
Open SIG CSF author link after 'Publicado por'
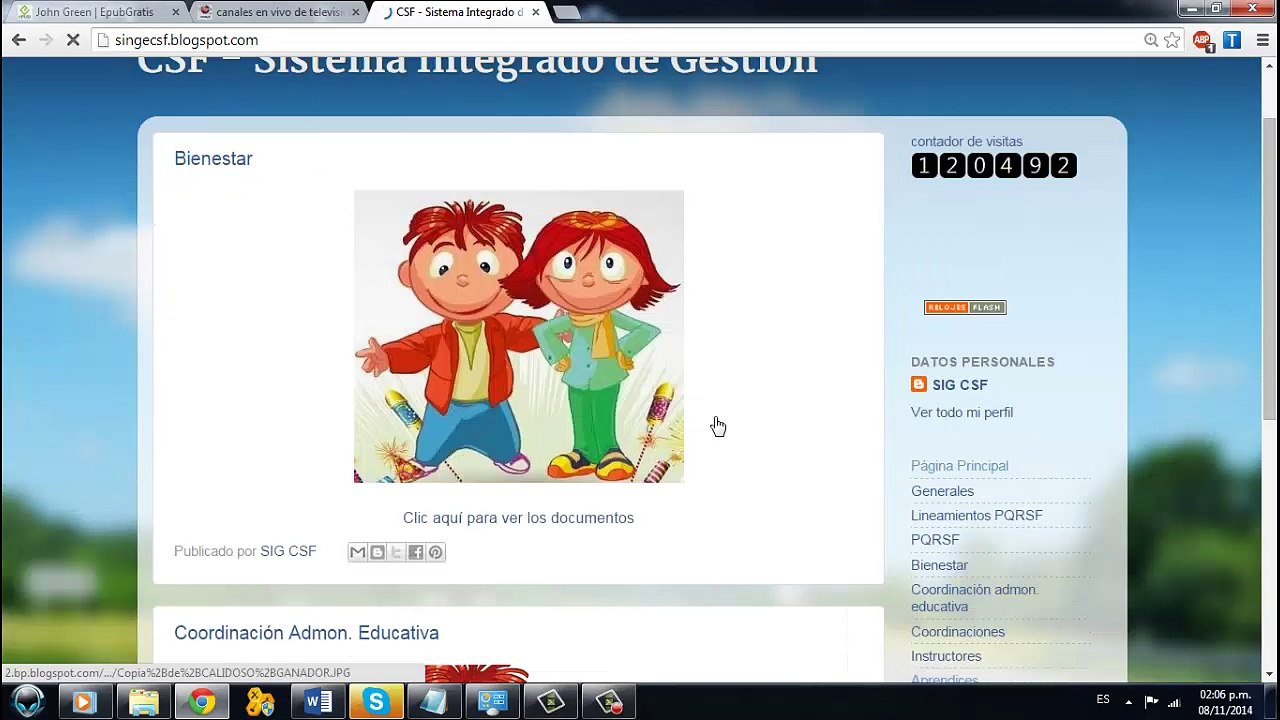tap(288, 551)
